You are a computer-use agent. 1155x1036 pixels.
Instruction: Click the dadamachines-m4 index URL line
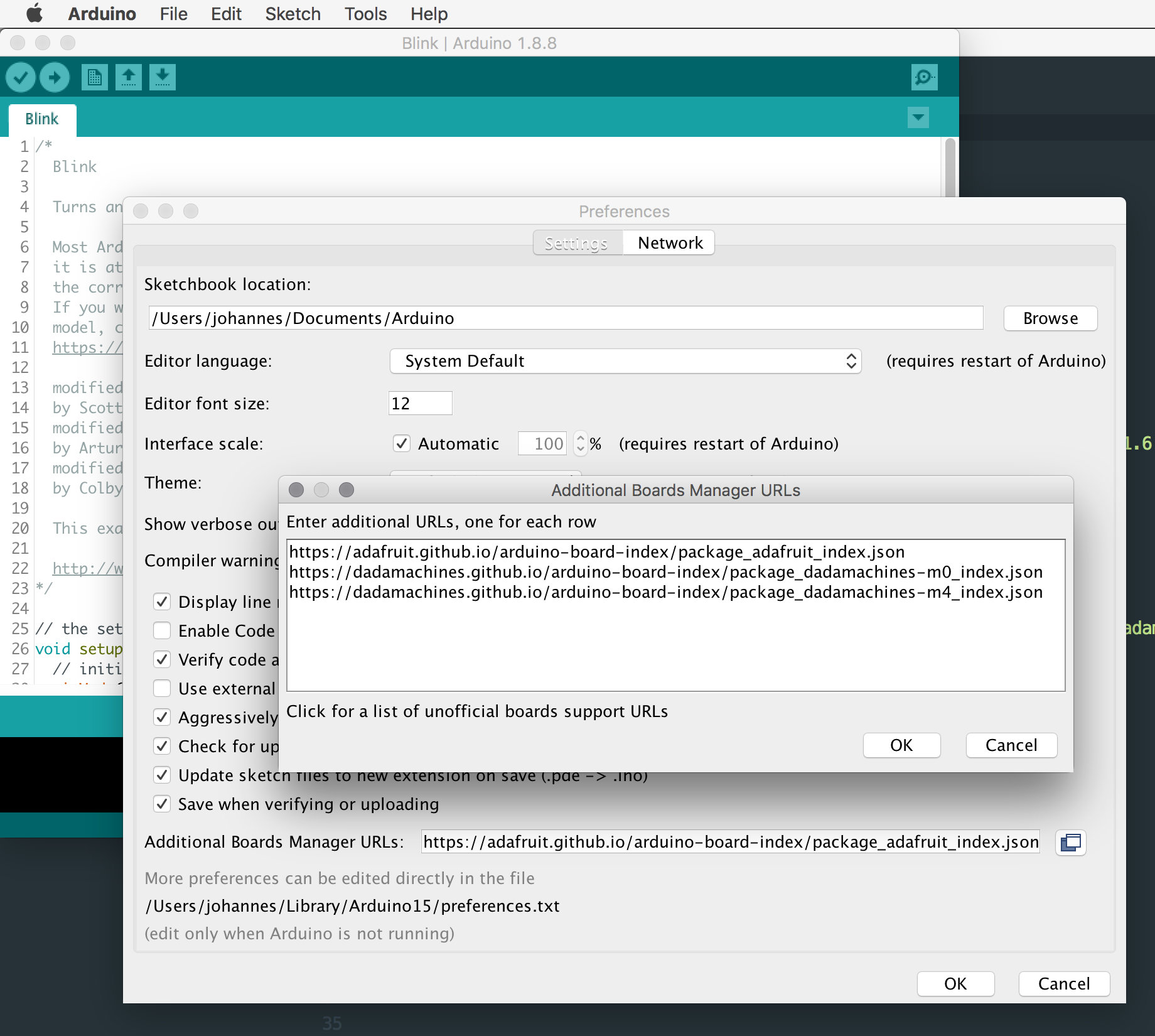click(665, 592)
